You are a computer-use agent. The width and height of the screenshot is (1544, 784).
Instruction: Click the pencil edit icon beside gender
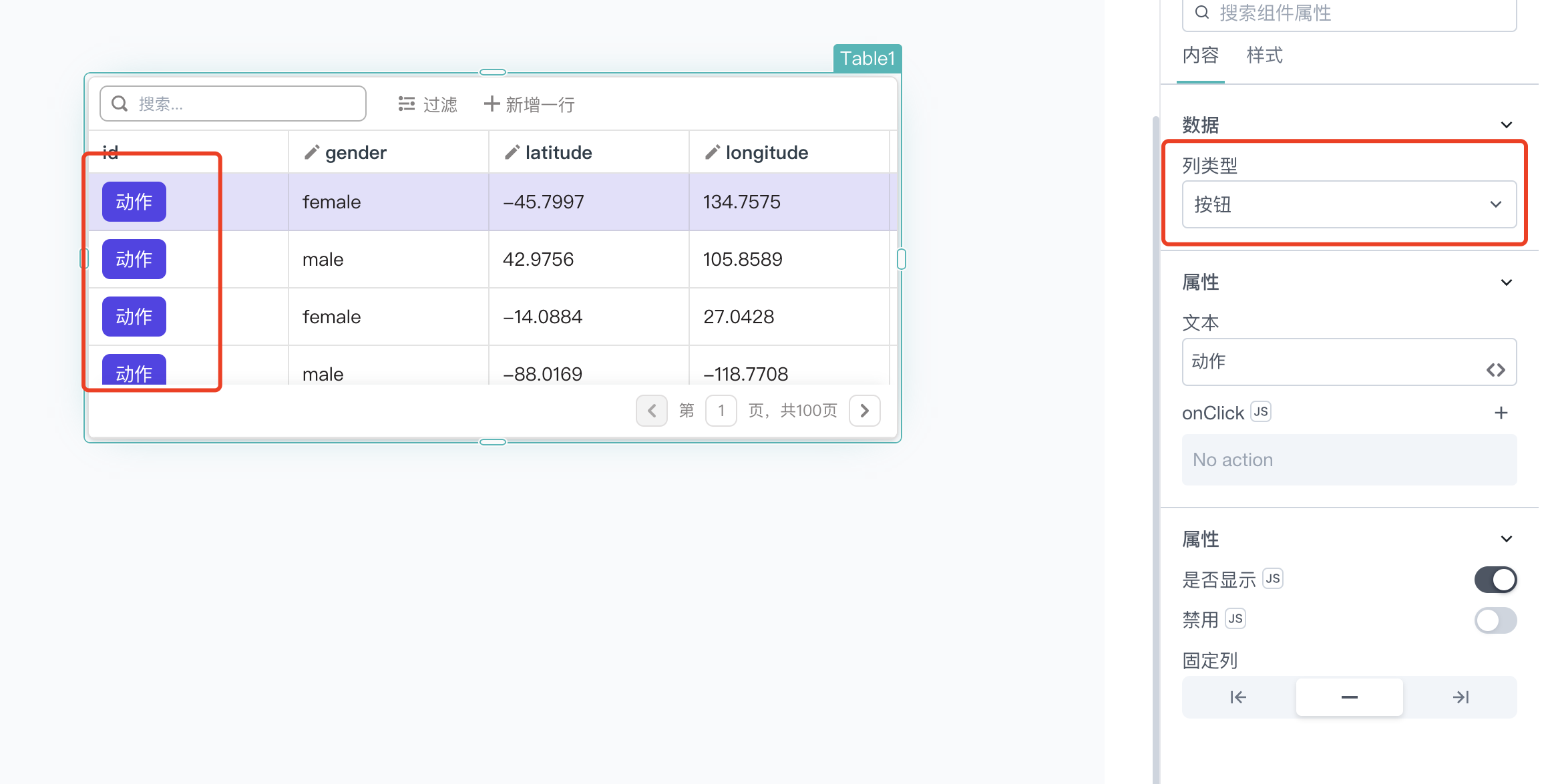click(x=311, y=152)
